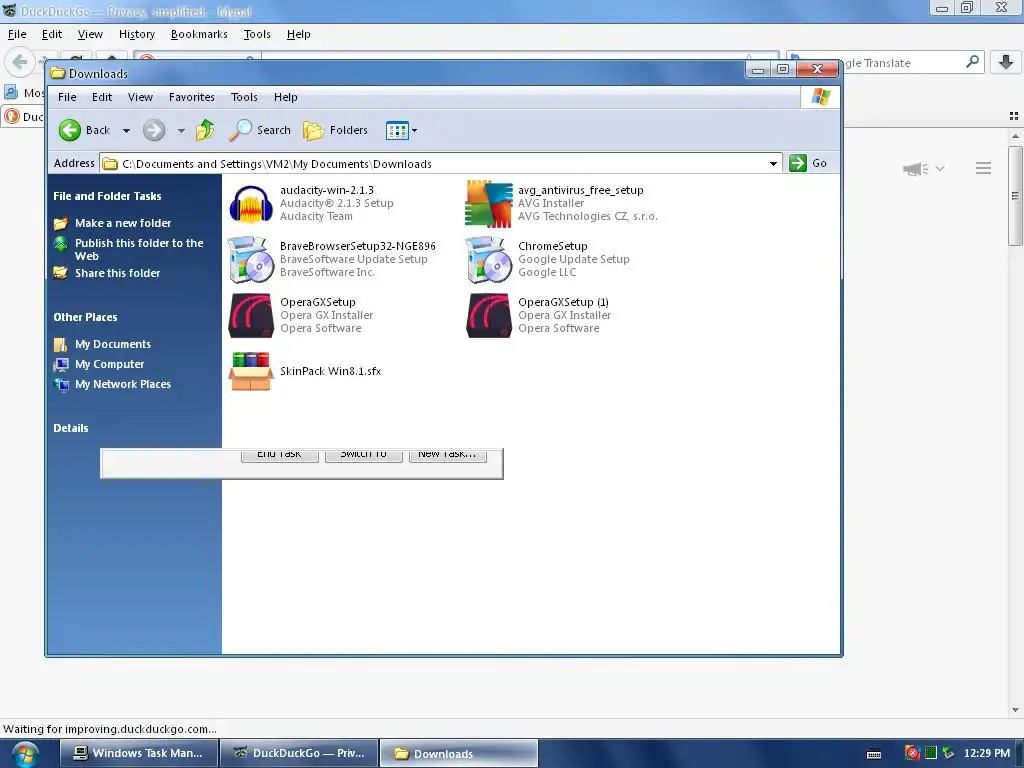Screen dimensions: 1024x768
Task: Select the OperaGXSetup (1) installer icon
Action: click(488, 315)
